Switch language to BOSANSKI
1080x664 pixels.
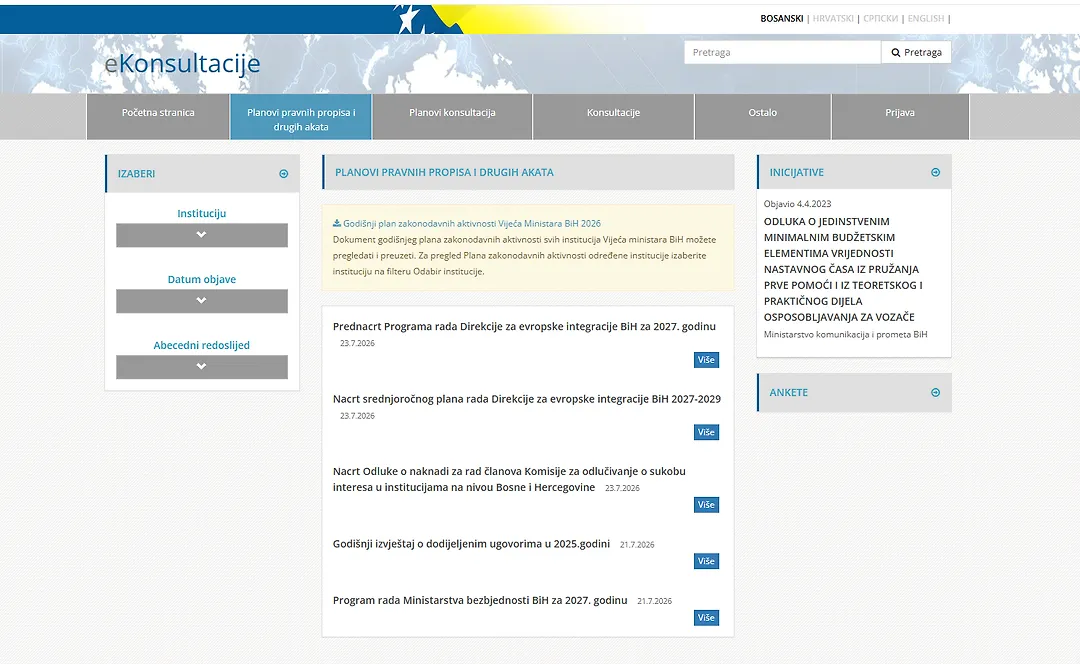point(781,19)
